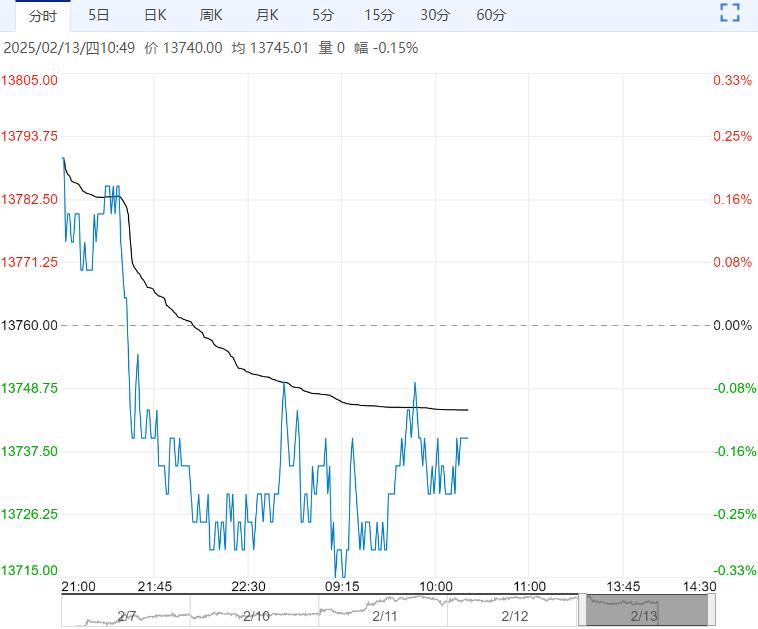This screenshot has width=758, height=629.
Task: Click the 价 13740.00 price readout
Action: pyautogui.click(x=183, y=48)
